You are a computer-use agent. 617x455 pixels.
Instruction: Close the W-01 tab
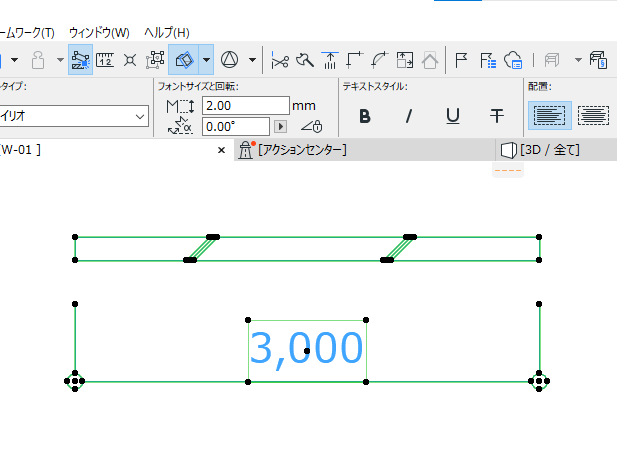pos(221,150)
